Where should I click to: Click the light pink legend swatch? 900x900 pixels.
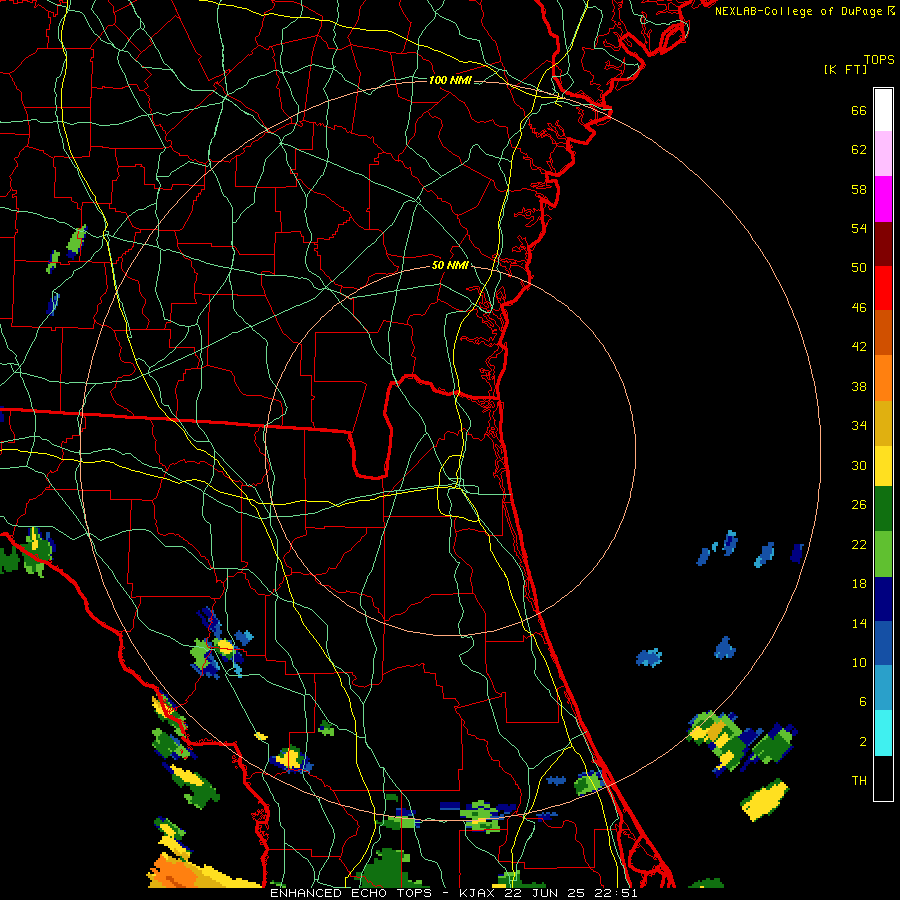pos(883,154)
